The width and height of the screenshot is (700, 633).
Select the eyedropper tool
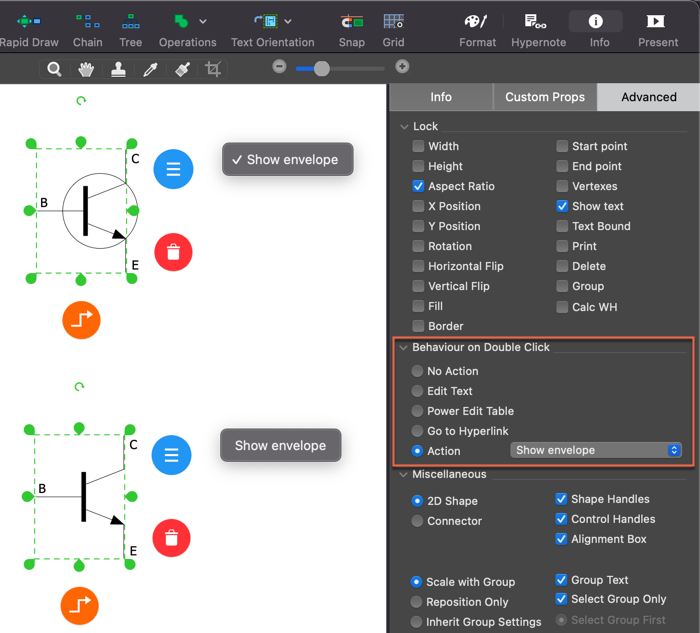[x=150, y=69]
